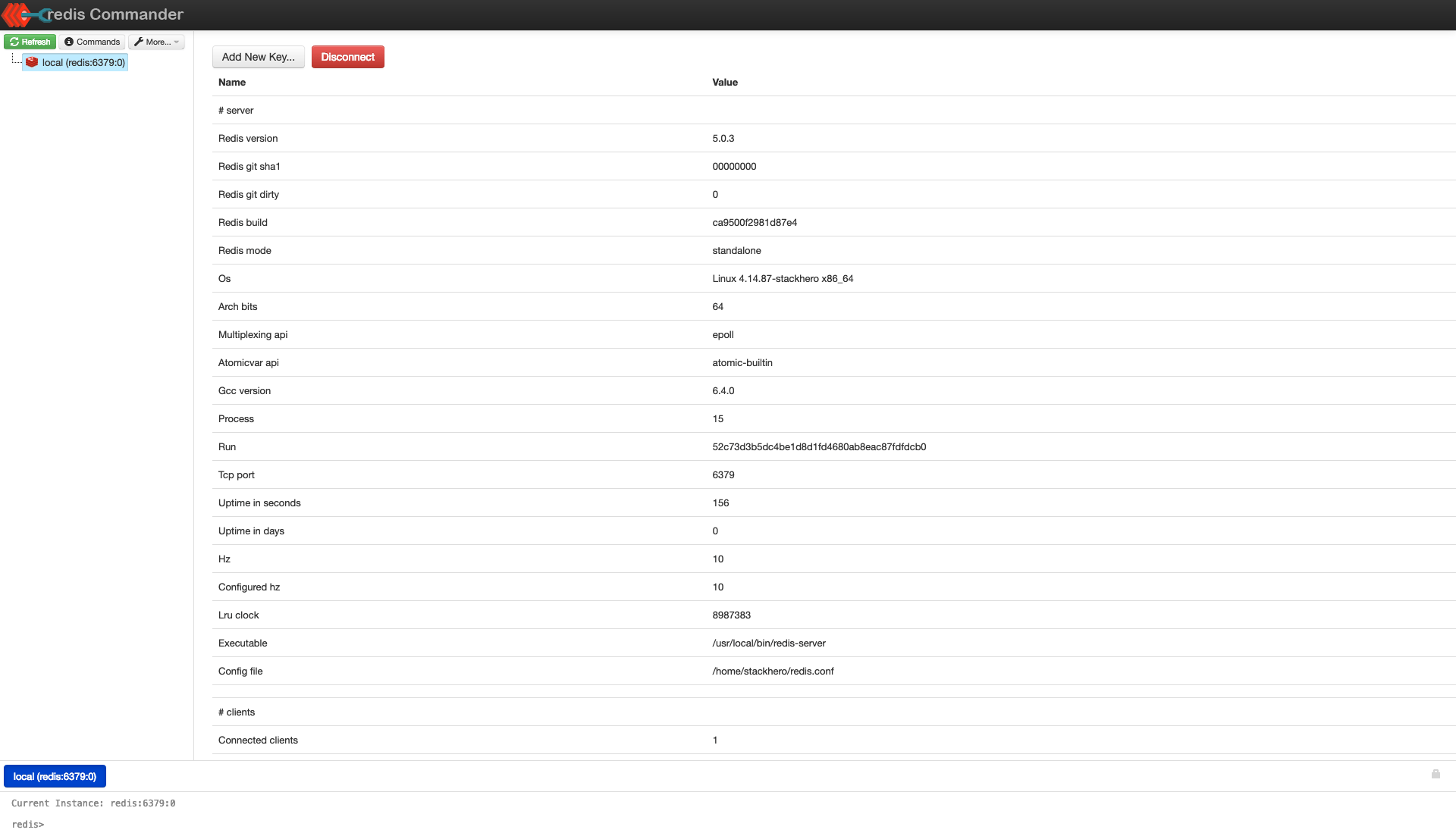
Task: Click the Disconnect button red icon
Action: (348, 57)
